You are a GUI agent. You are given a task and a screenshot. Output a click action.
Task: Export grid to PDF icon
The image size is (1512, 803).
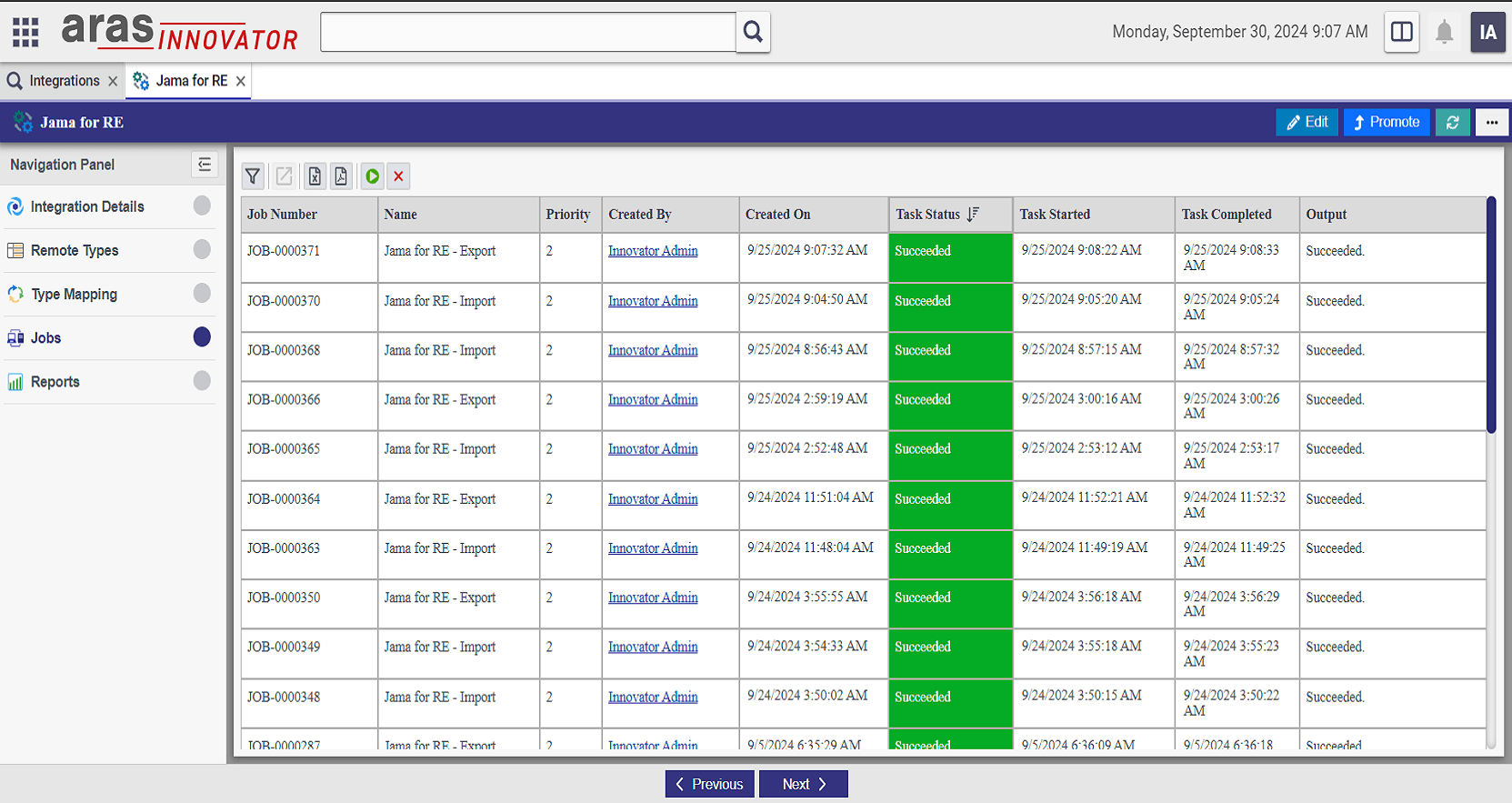(x=341, y=176)
